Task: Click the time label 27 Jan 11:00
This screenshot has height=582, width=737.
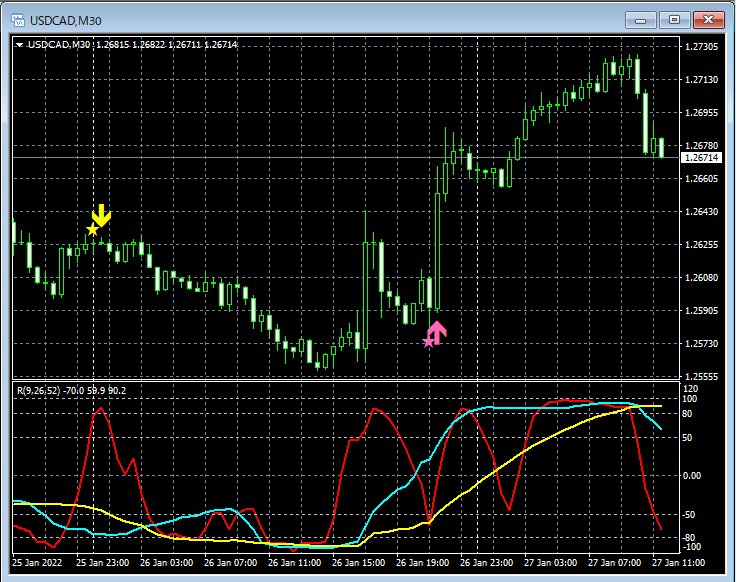Action: tap(678, 563)
